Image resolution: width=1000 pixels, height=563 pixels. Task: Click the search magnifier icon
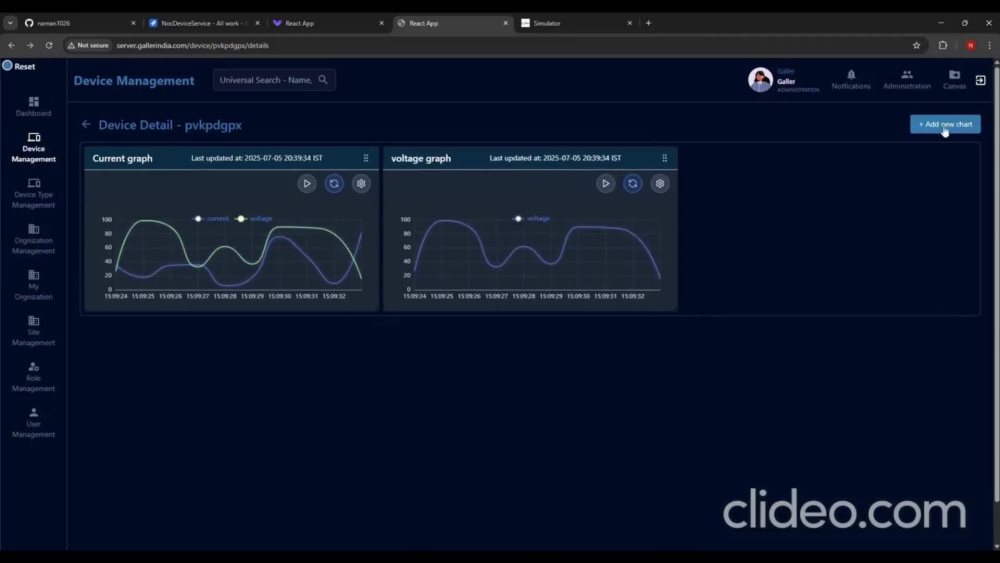[323, 80]
